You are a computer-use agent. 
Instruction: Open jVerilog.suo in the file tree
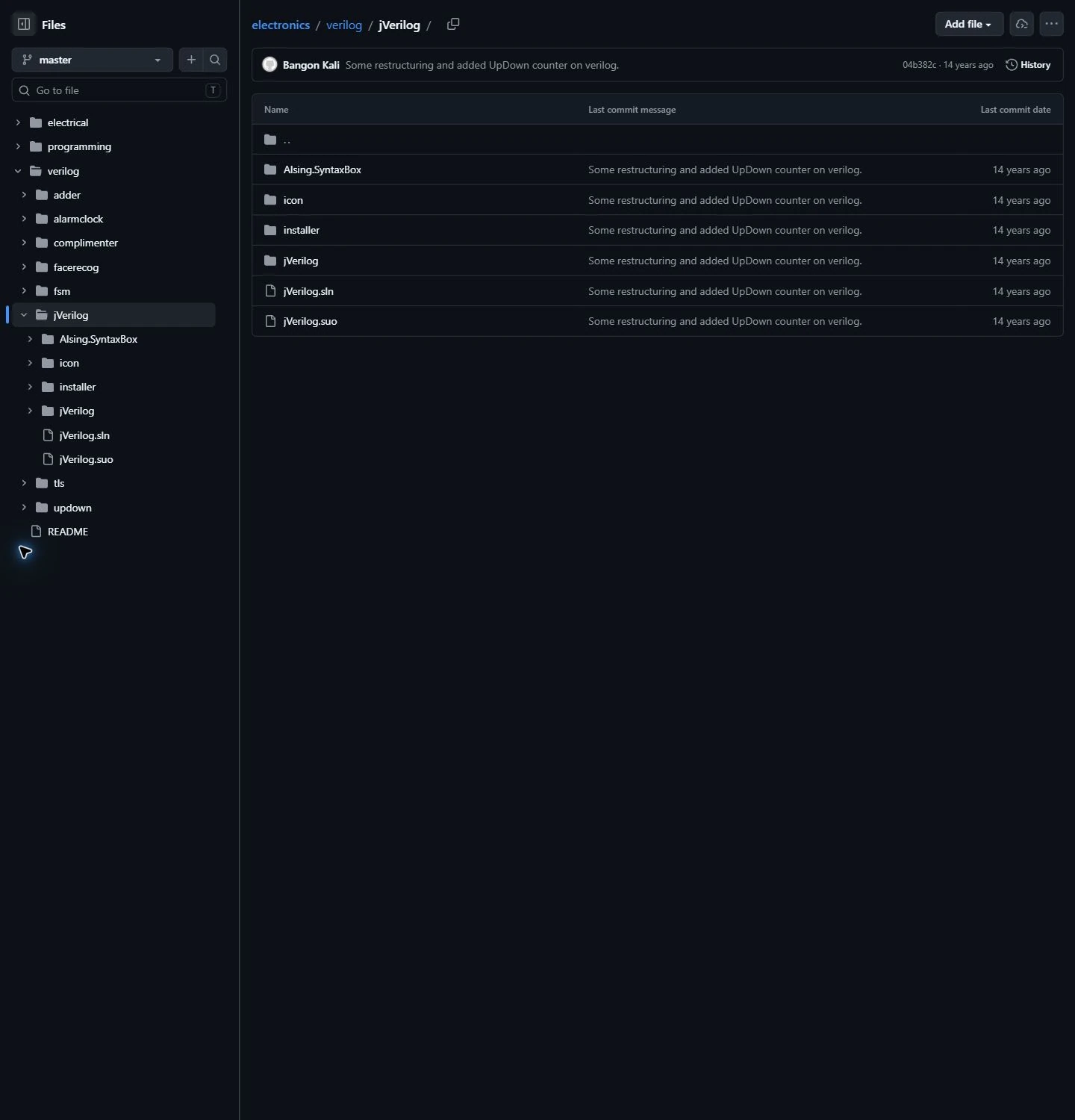click(x=87, y=459)
